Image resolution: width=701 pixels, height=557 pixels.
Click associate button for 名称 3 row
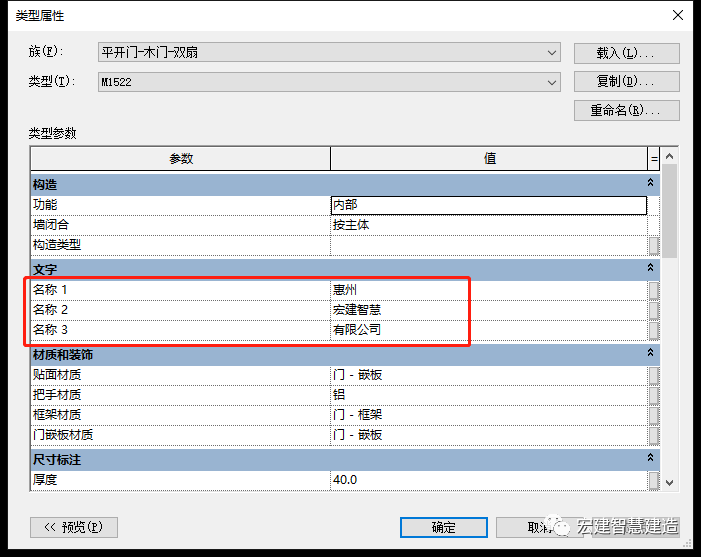coord(654,330)
